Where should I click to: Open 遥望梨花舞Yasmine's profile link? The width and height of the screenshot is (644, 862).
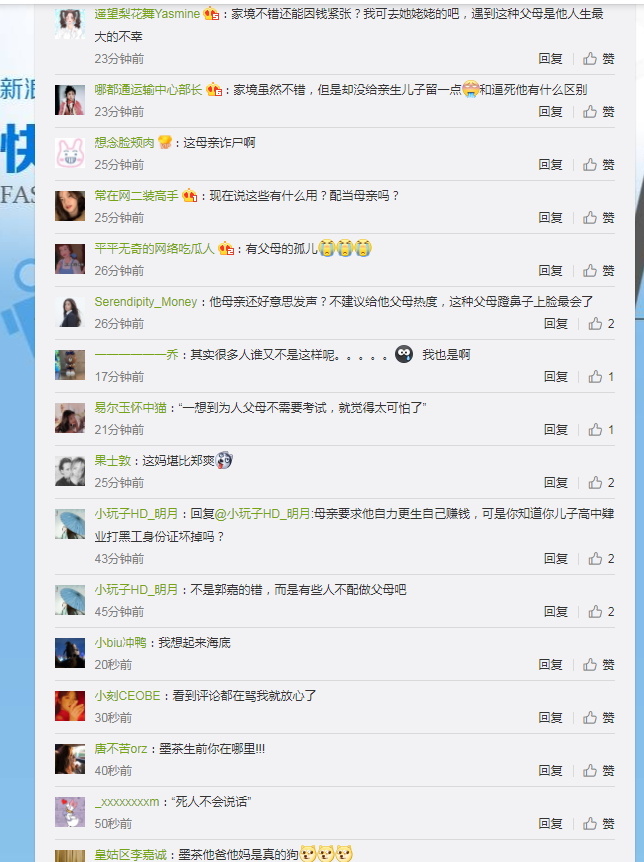click(x=147, y=14)
